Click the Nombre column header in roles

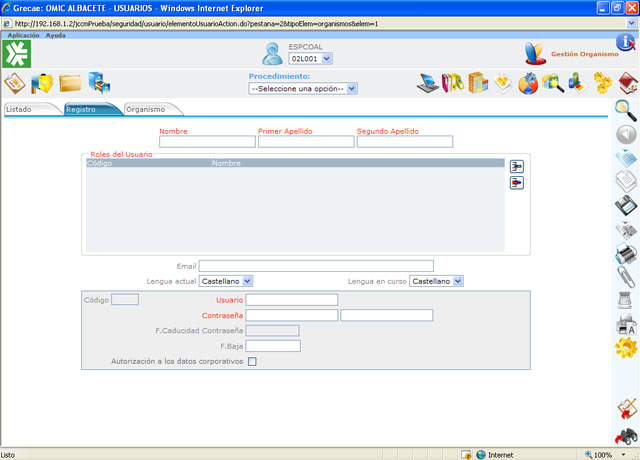point(226,163)
